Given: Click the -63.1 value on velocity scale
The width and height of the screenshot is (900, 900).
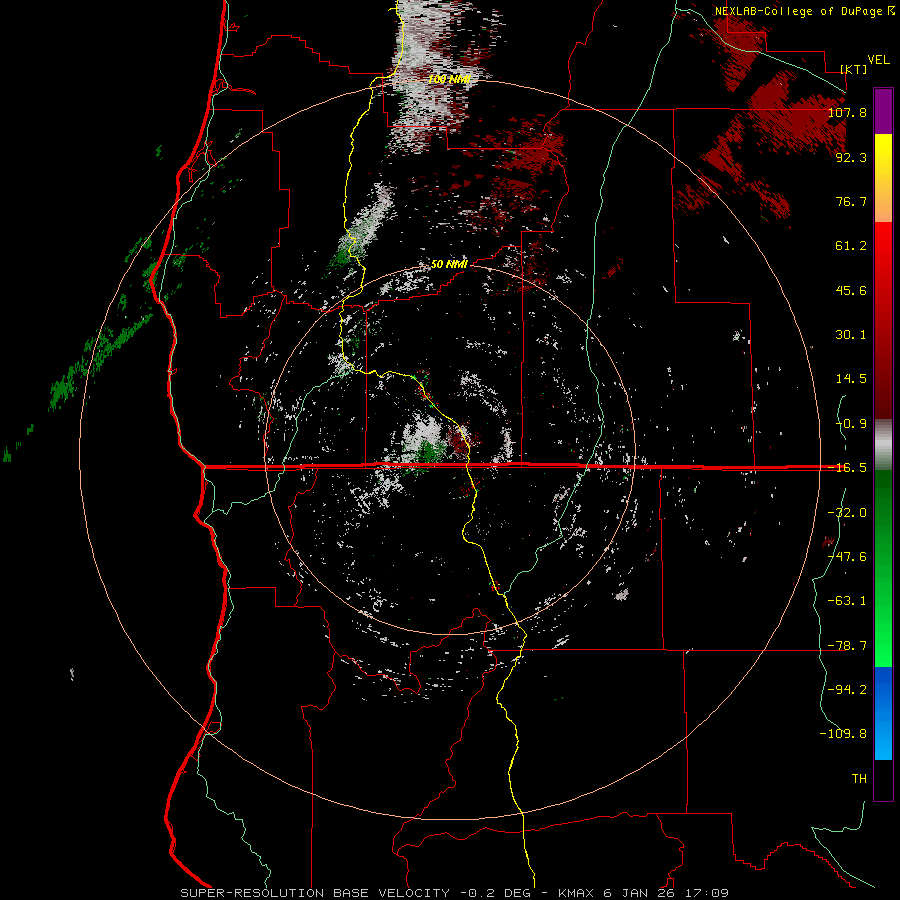Looking at the screenshot, I should (x=847, y=601).
